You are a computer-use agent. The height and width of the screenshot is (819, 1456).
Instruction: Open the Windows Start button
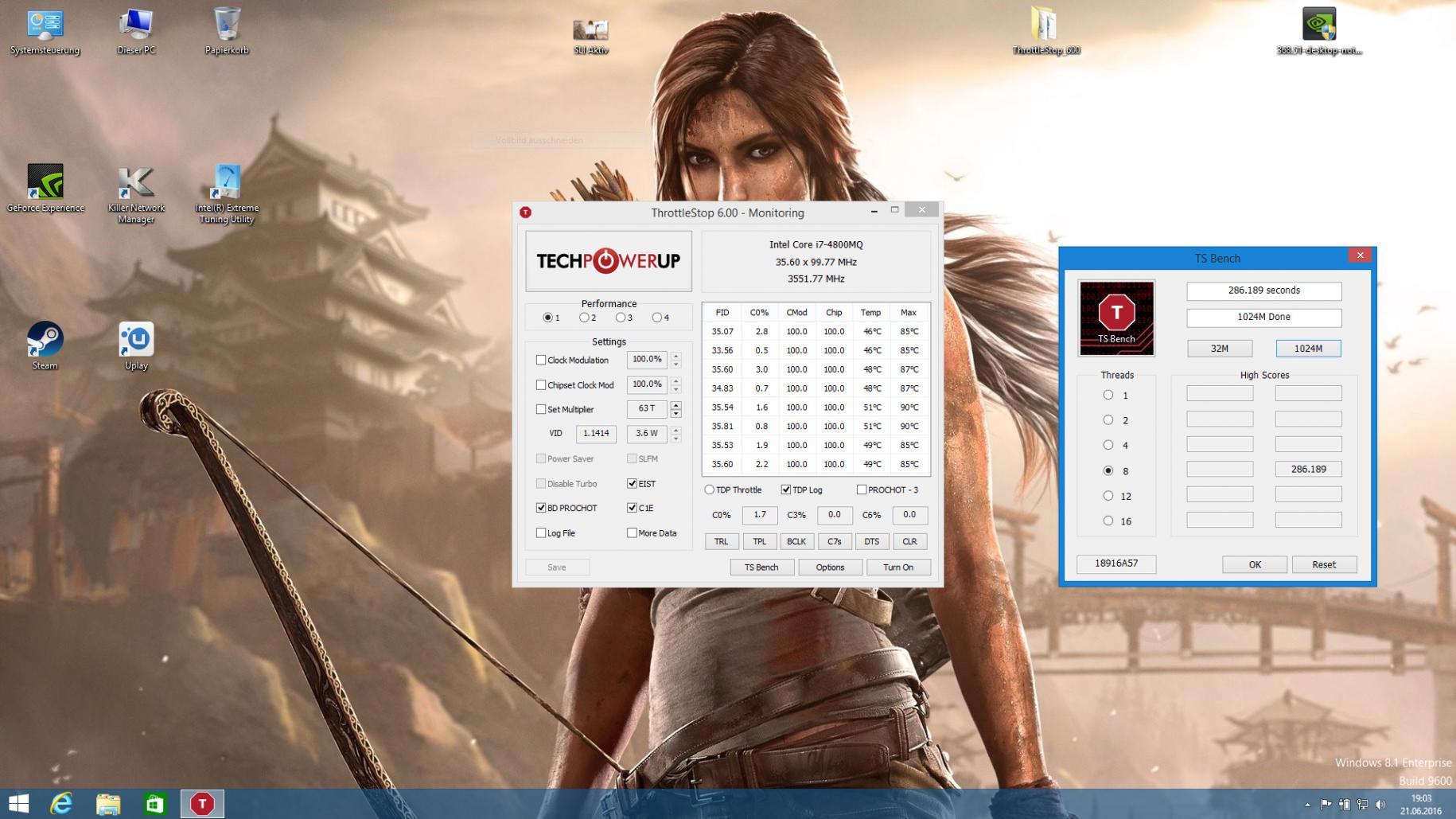coord(18,804)
